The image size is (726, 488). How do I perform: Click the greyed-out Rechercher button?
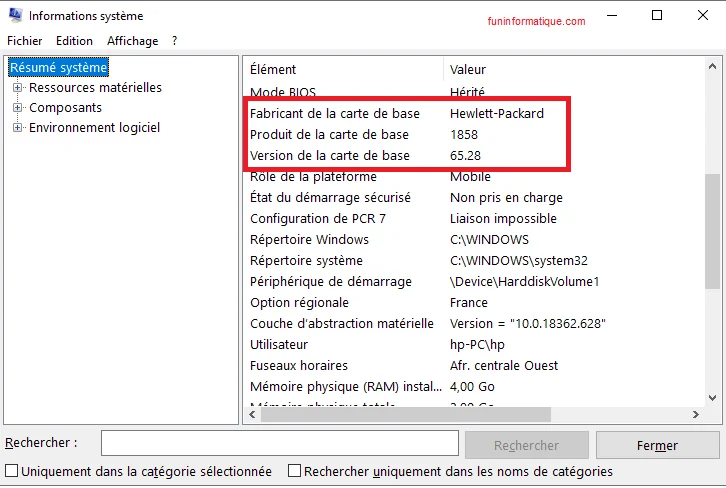pyautogui.click(x=526, y=445)
